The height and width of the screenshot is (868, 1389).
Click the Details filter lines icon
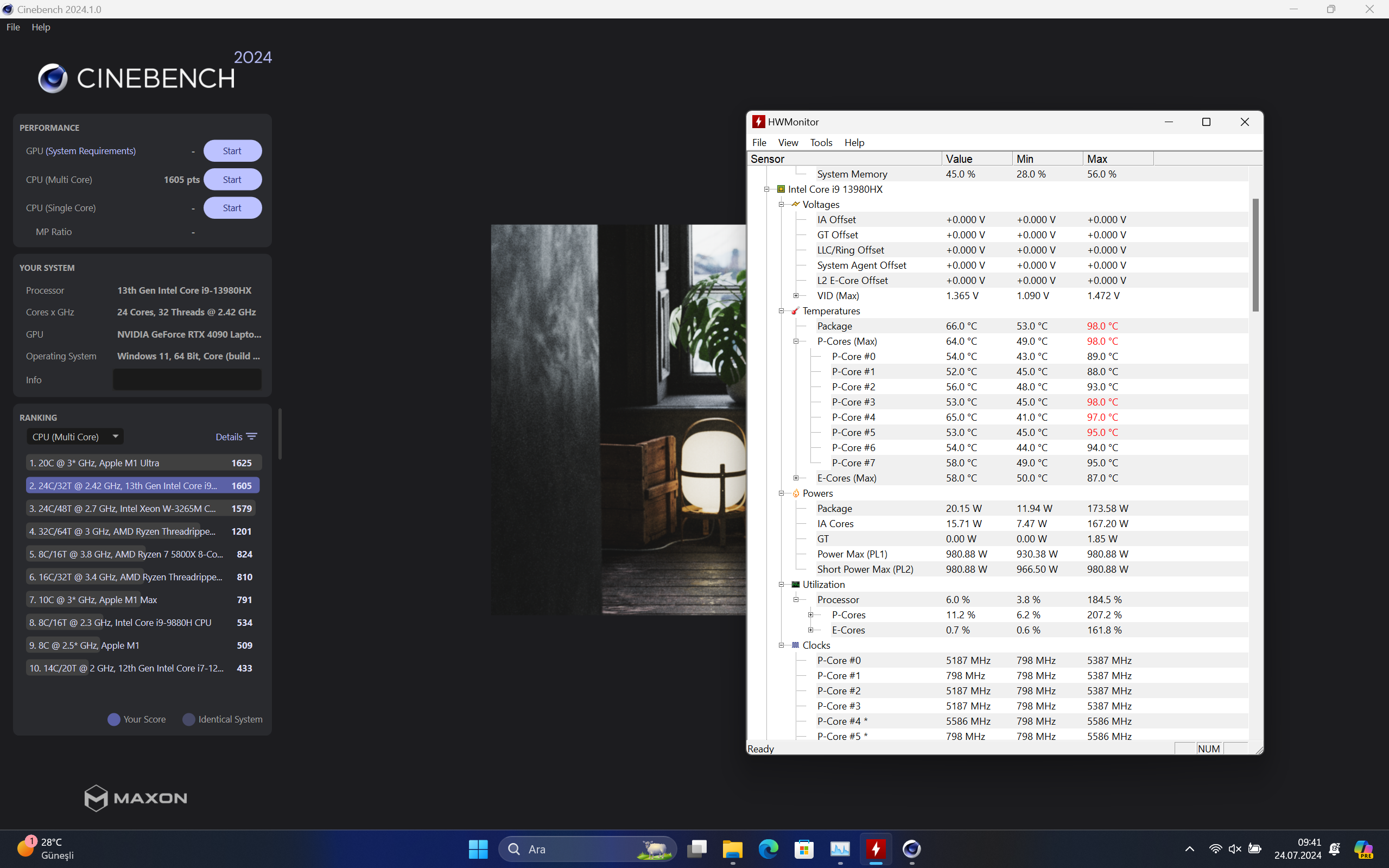pos(251,437)
